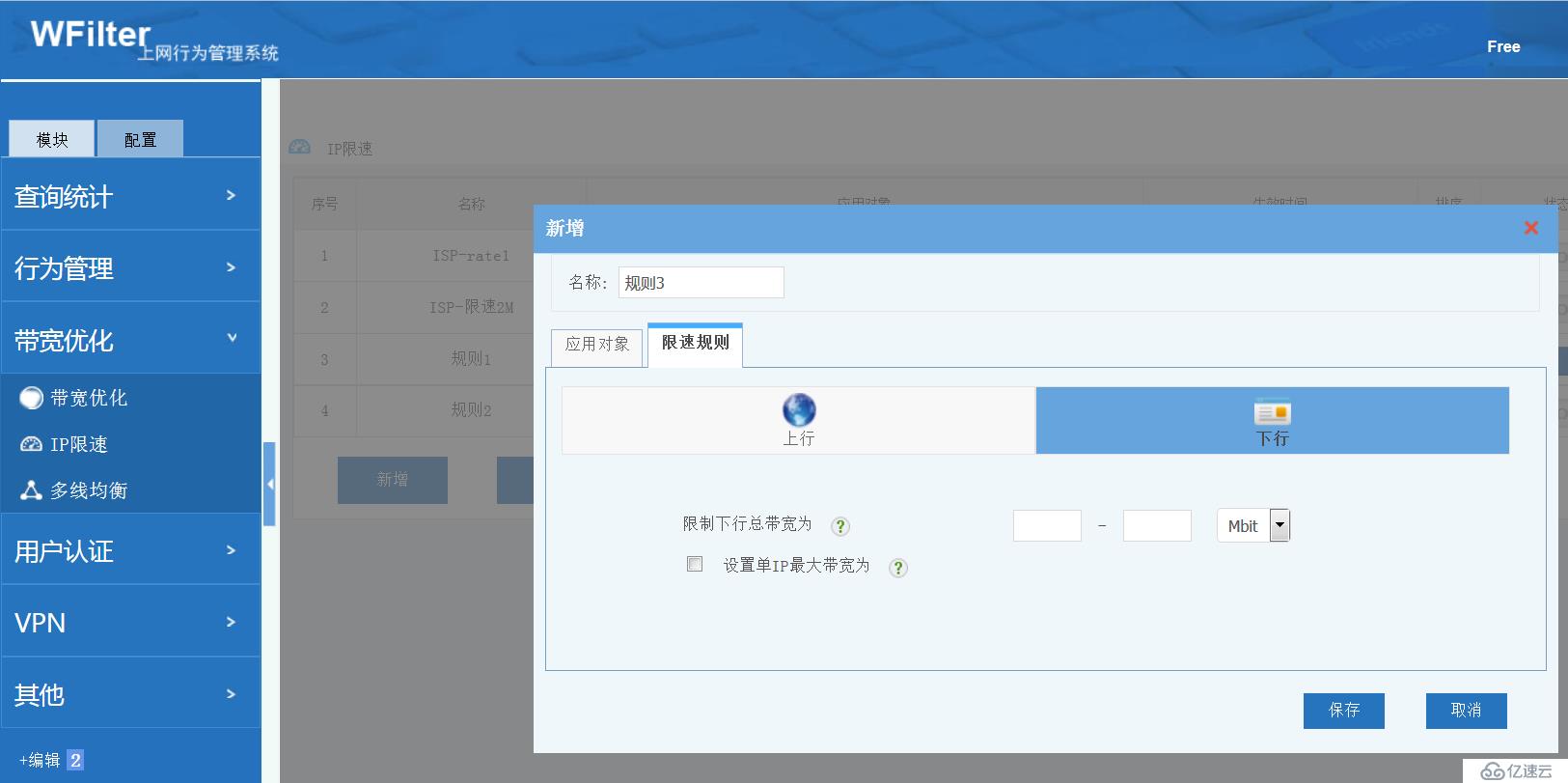Click the IP限速 speedometer icon in sidebar
This screenshot has height=783, width=1568.
[x=31, y=444]
